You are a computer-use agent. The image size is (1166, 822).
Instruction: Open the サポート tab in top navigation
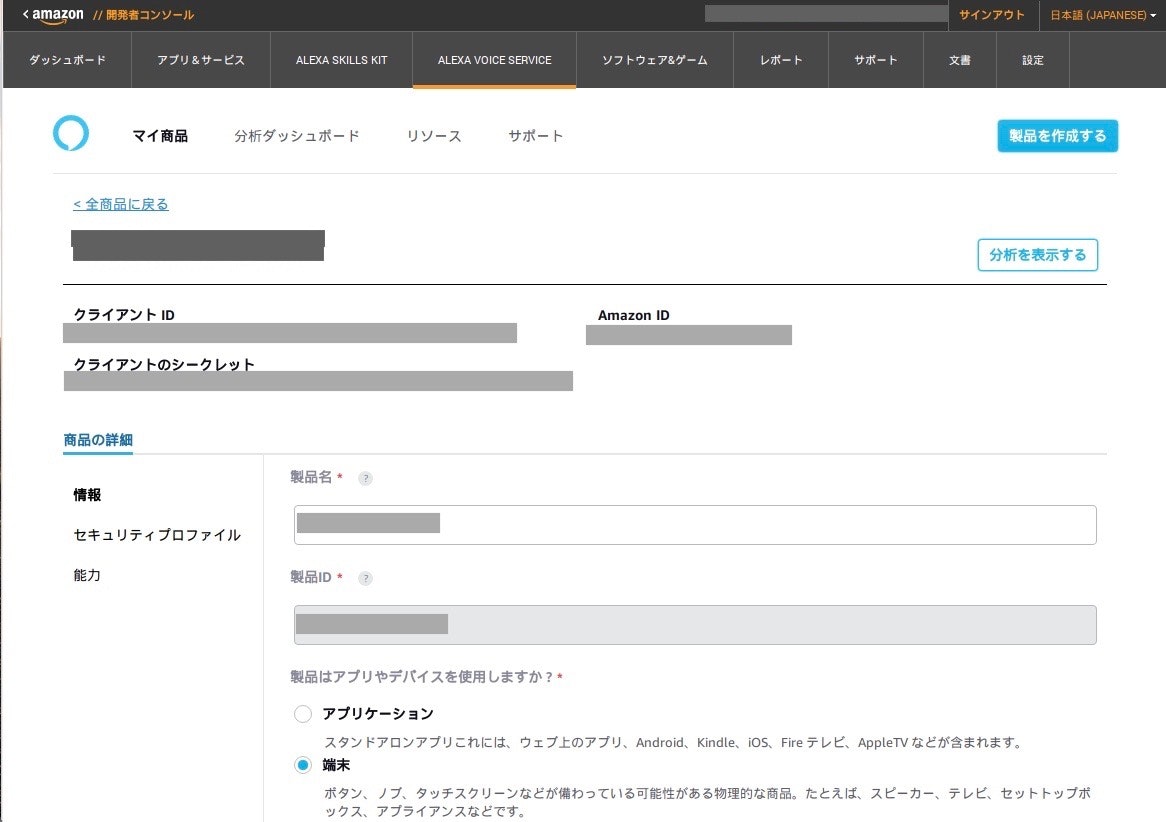coord(876,60)
